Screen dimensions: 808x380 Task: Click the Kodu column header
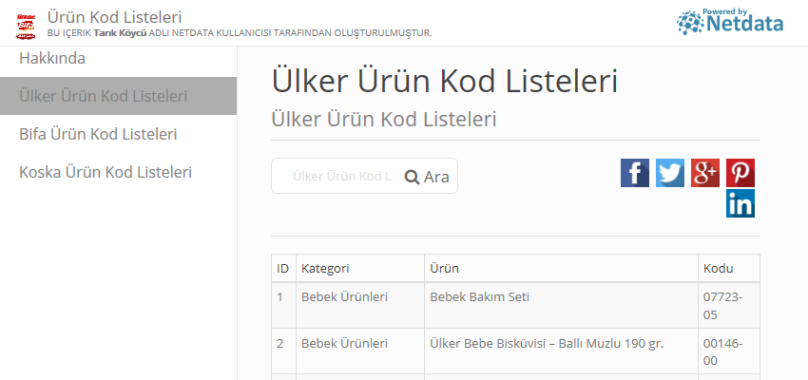729,268
